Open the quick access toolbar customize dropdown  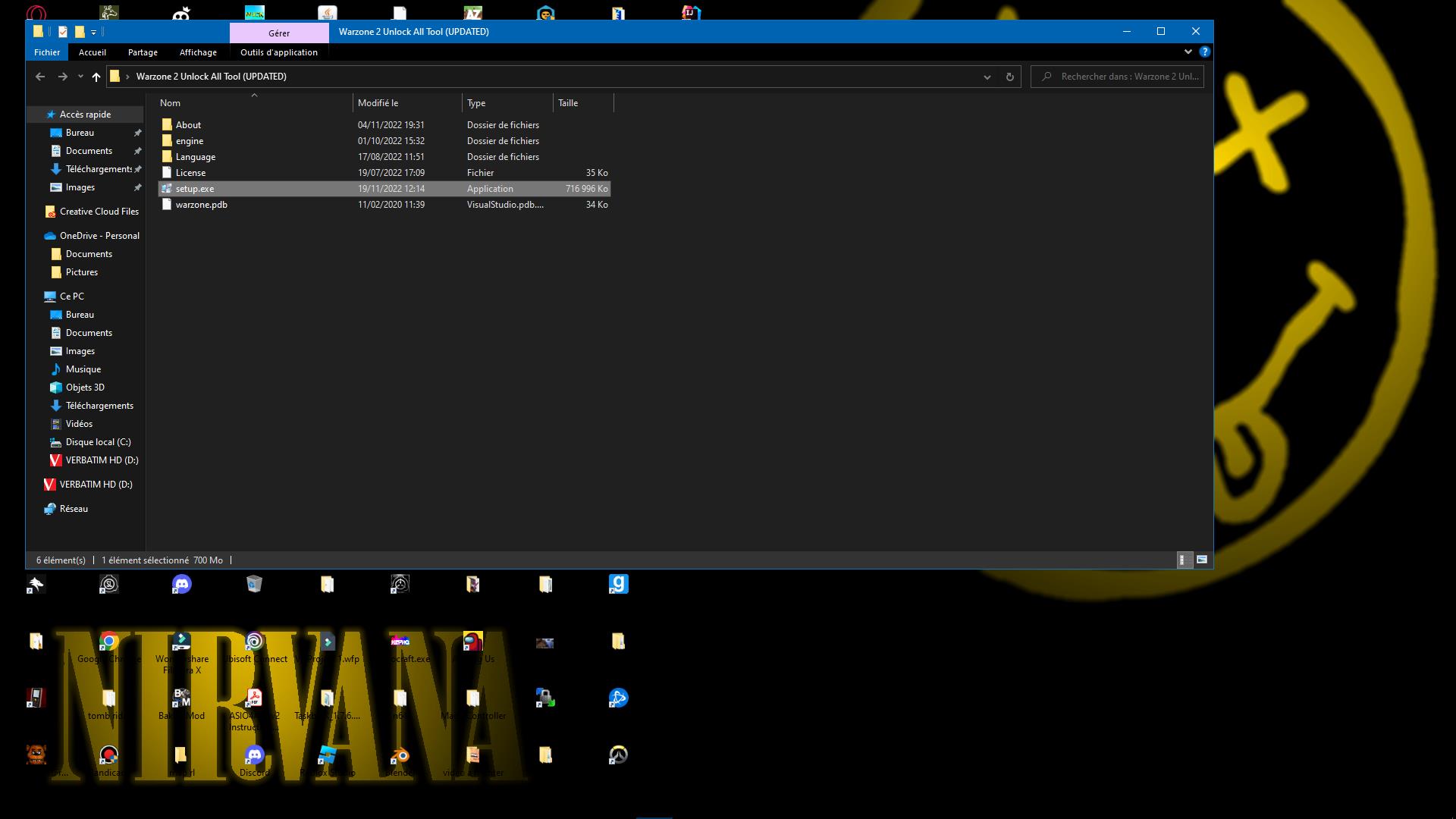coord(93,32)
